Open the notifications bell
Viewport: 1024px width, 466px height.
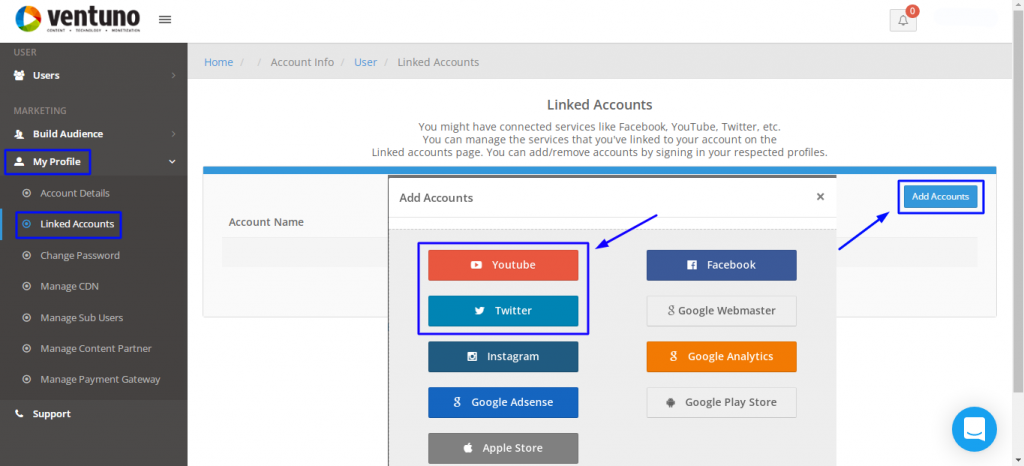[903, 20]
